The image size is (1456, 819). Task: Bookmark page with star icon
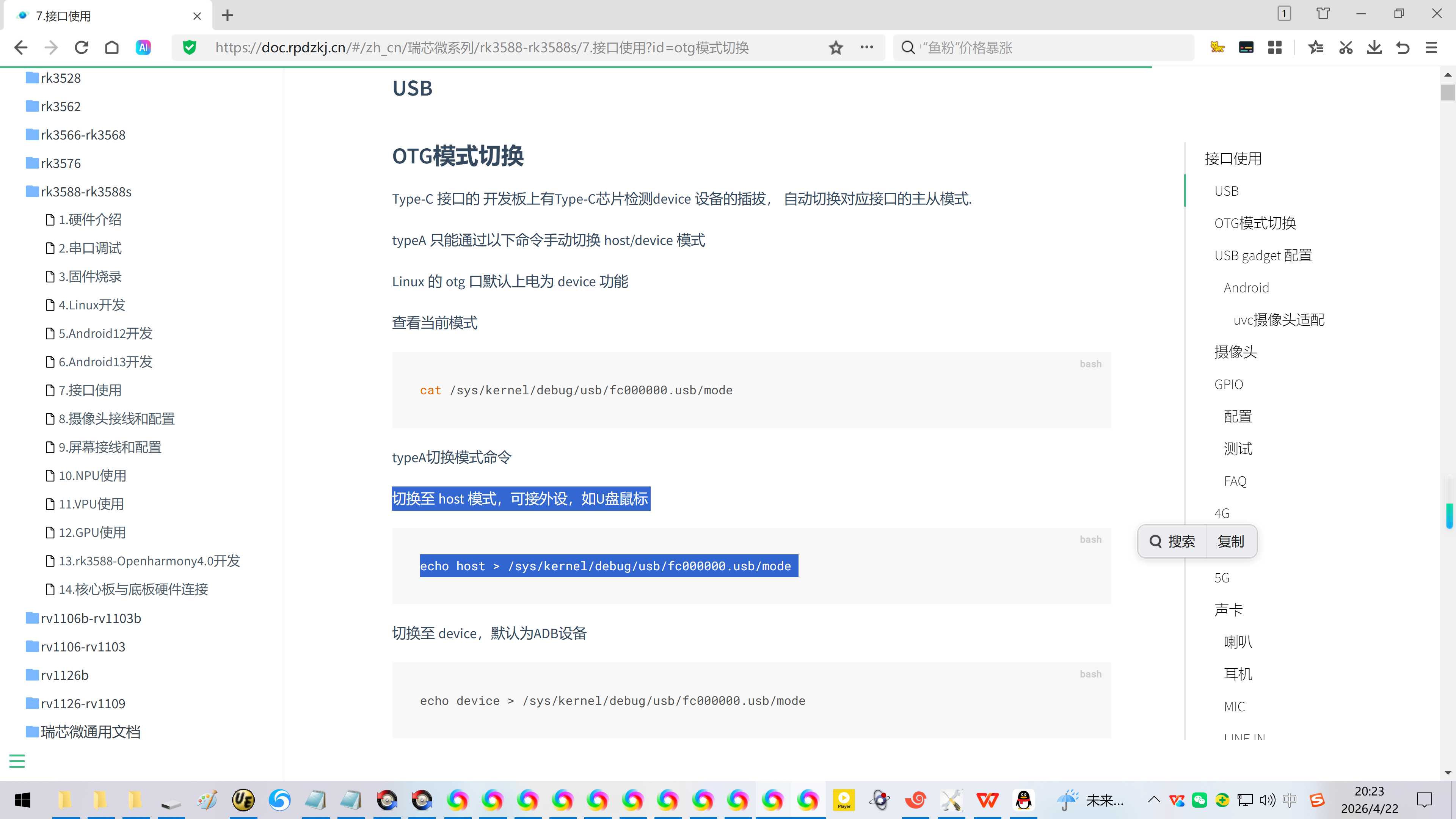click(x=836, y=47)
